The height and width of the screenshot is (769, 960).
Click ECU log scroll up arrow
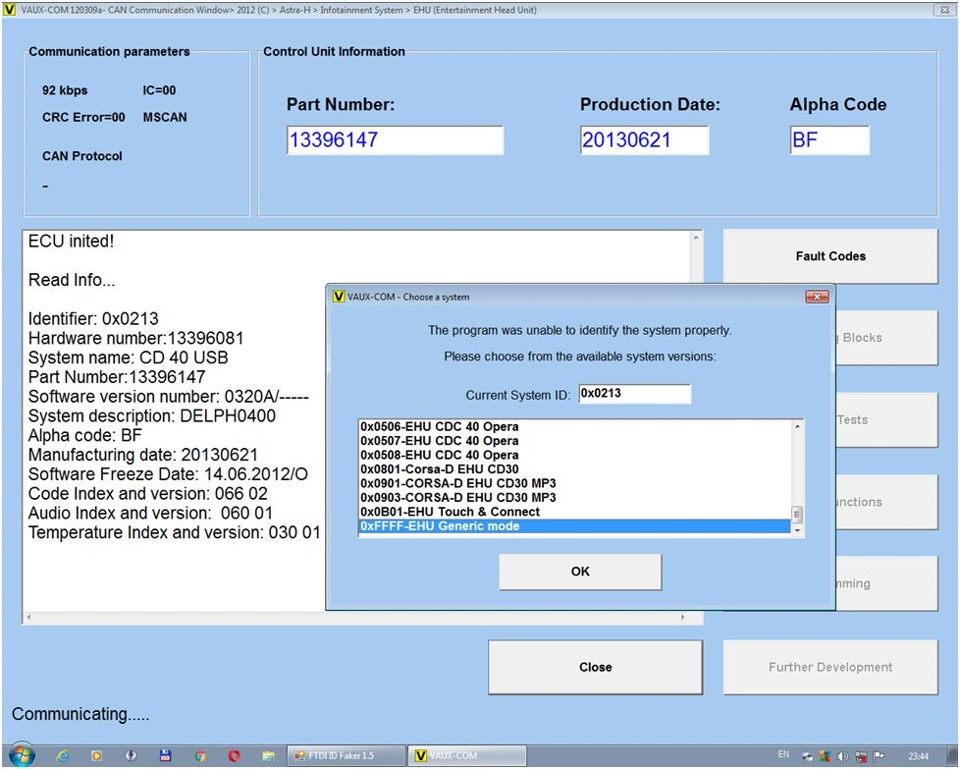tap(696, 238)
